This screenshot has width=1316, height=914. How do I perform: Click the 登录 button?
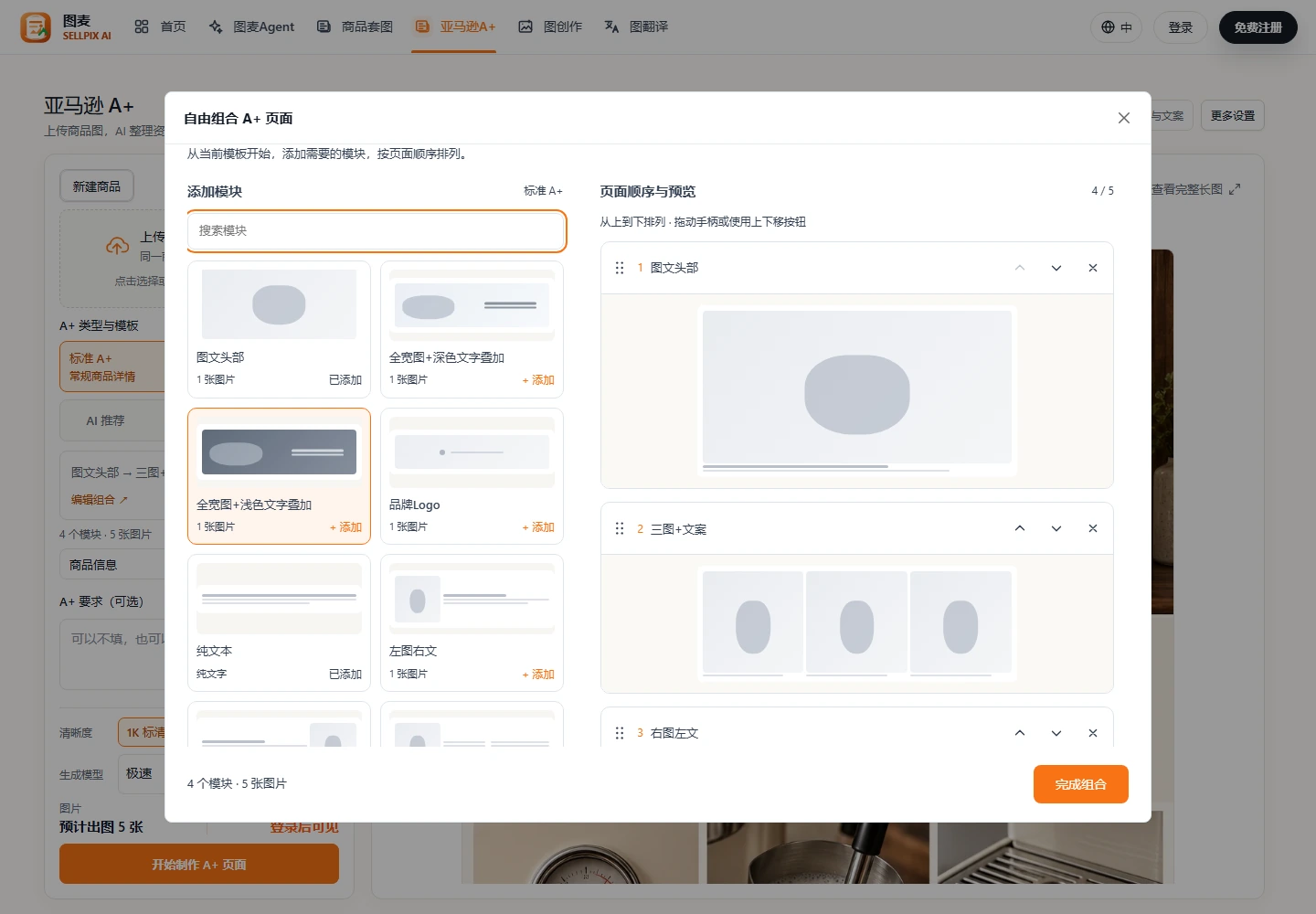tap(1181, 27)
